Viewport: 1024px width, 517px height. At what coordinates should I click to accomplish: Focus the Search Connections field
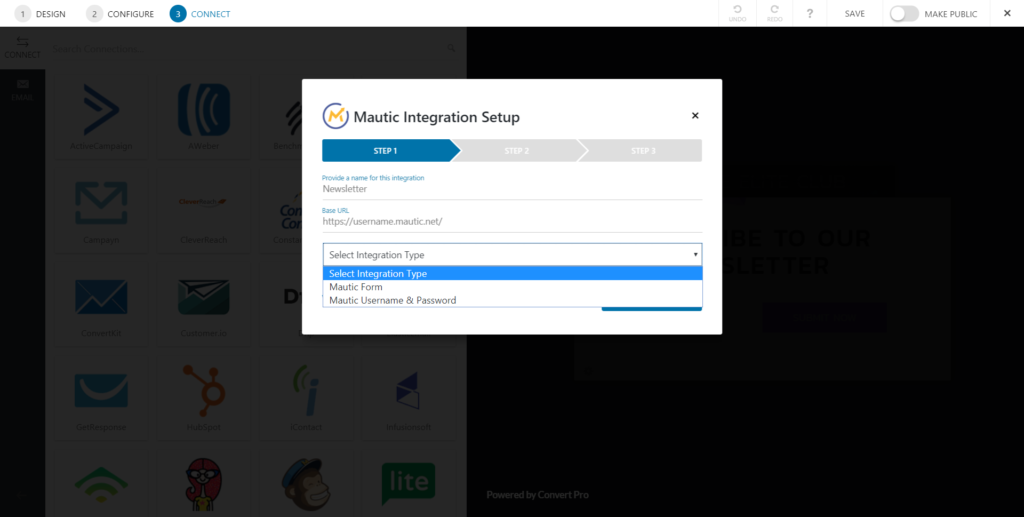click(x=248, y=49)
